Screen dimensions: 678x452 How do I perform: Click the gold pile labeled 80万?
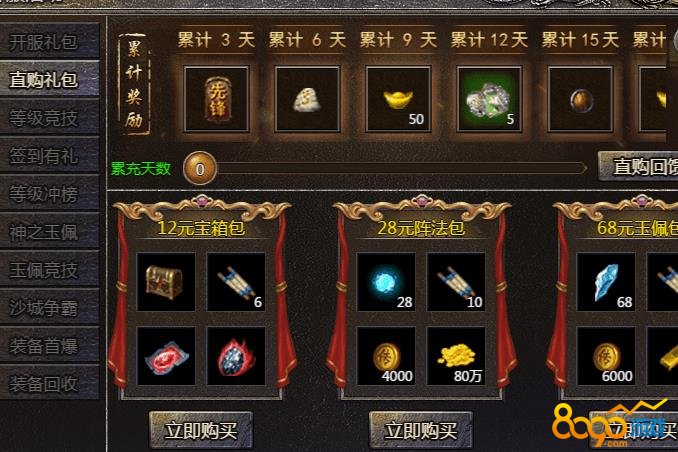pyautogui.click(x=456, y=356)
